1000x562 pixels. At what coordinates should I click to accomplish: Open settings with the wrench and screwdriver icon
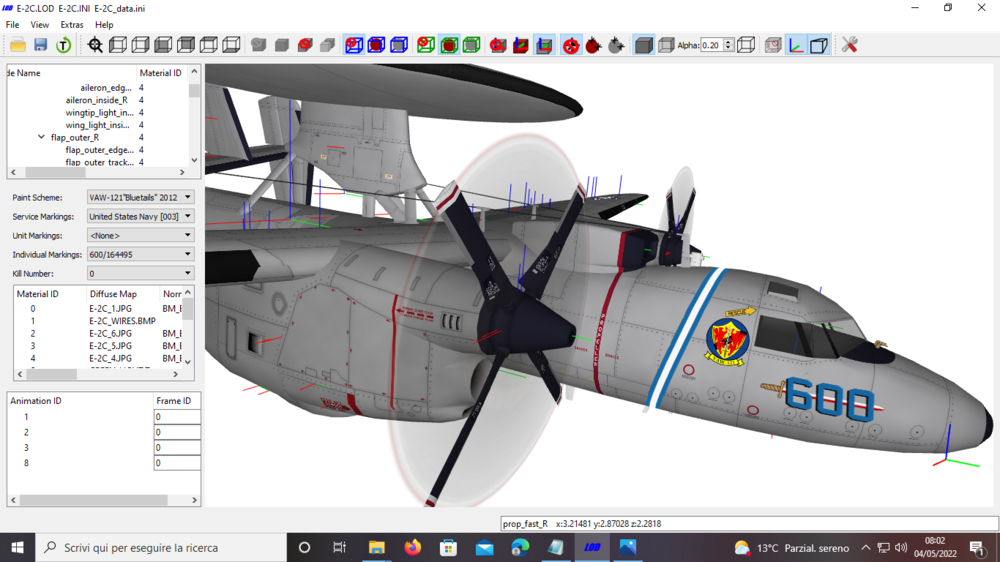[x=849, y=45]
